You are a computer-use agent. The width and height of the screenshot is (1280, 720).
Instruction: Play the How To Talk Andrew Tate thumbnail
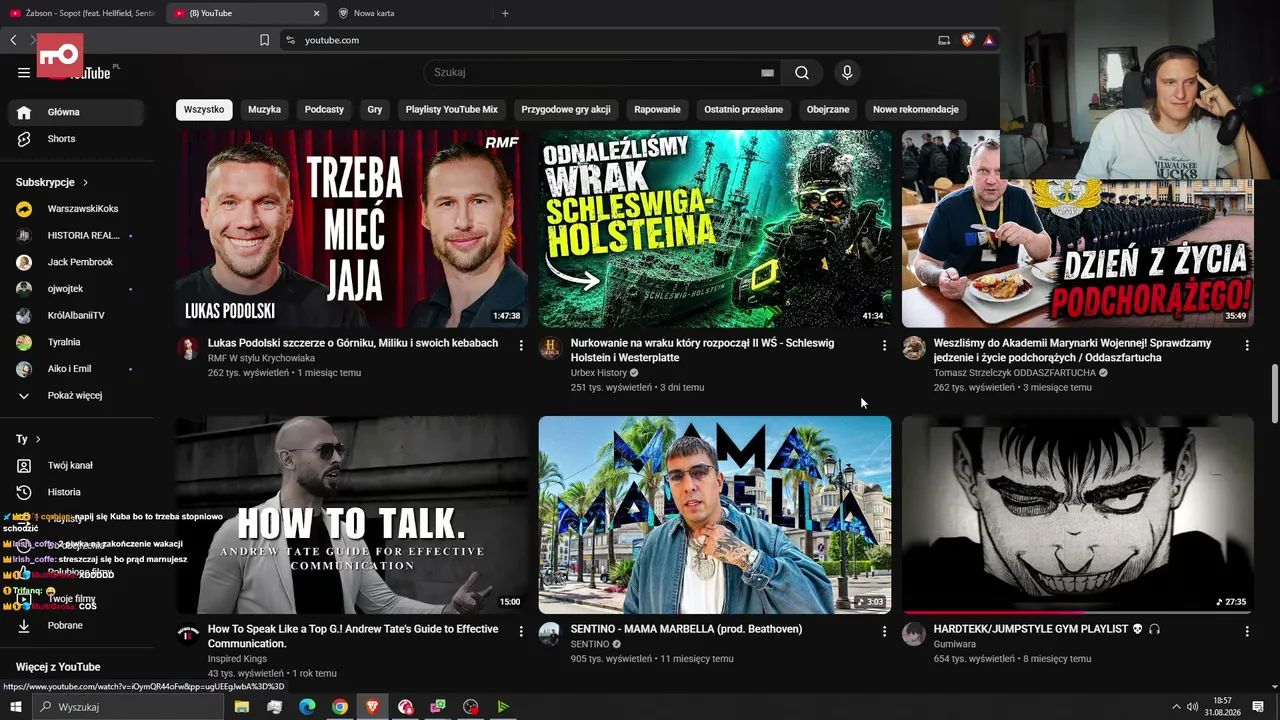click(x=352, y=515)
